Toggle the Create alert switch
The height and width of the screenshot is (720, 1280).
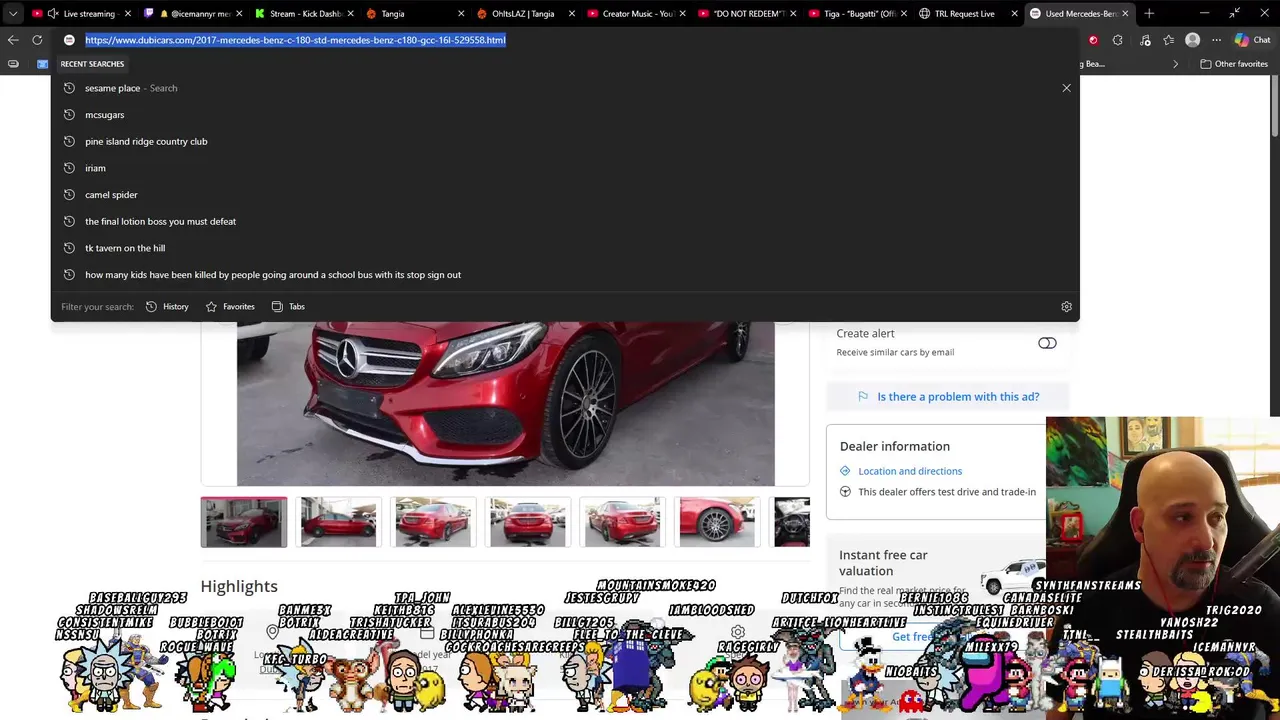coord(1047,343)
